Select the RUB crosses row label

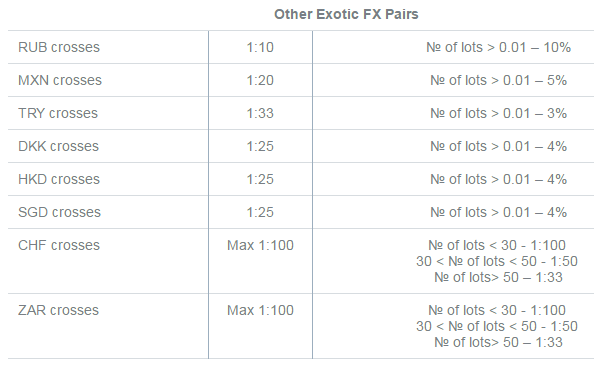click(59, 47)
